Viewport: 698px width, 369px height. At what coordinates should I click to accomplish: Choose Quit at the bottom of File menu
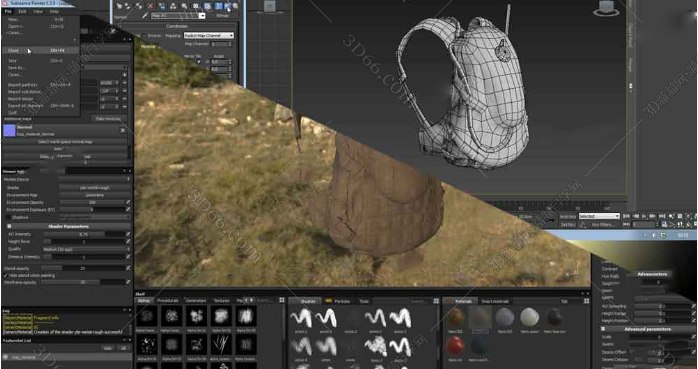41,113
